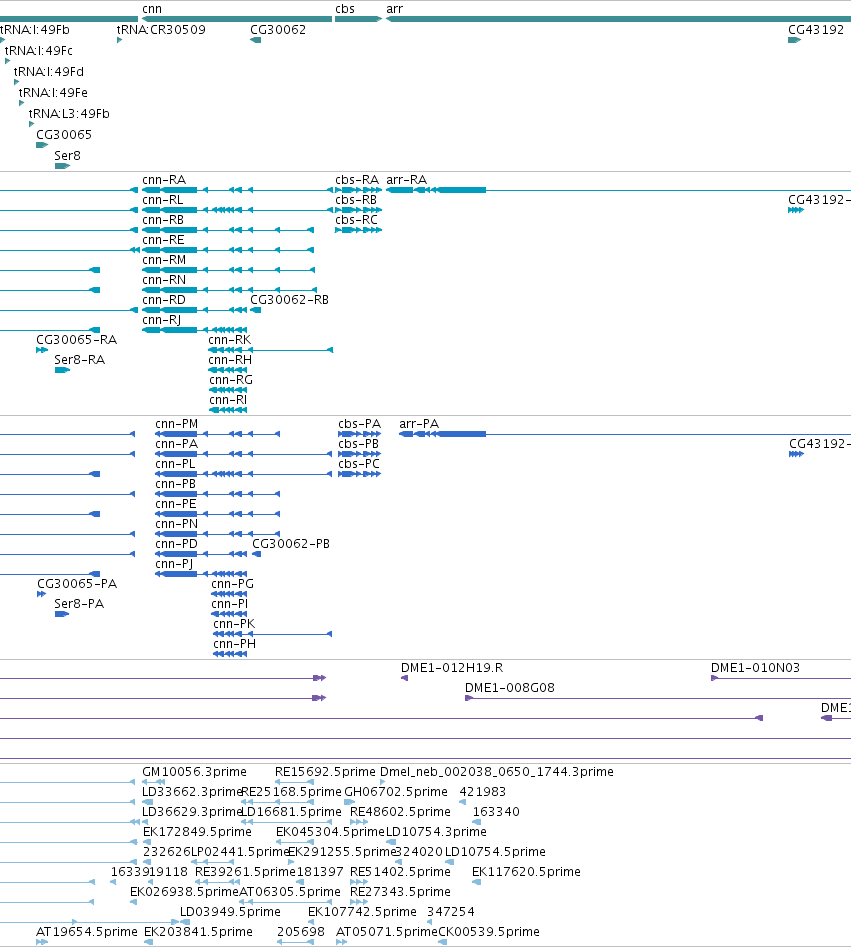The width and height of the screenshot is (851, 947).
Task: Click the cnn-RN transcript label
Action: pos(164,280)
